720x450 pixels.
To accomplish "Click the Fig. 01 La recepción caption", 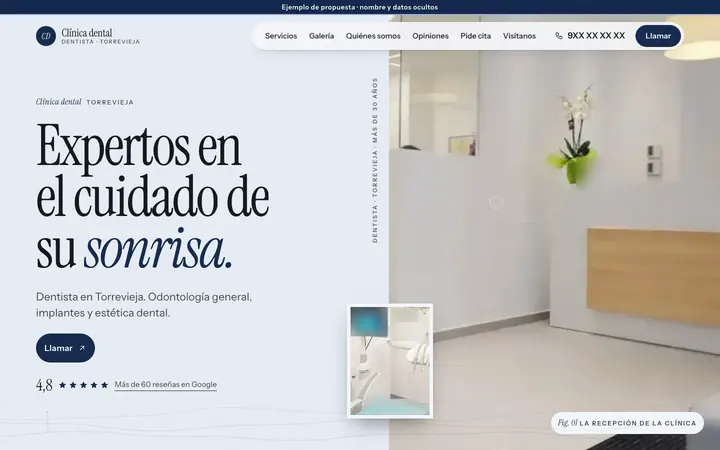I will [627, 423].
